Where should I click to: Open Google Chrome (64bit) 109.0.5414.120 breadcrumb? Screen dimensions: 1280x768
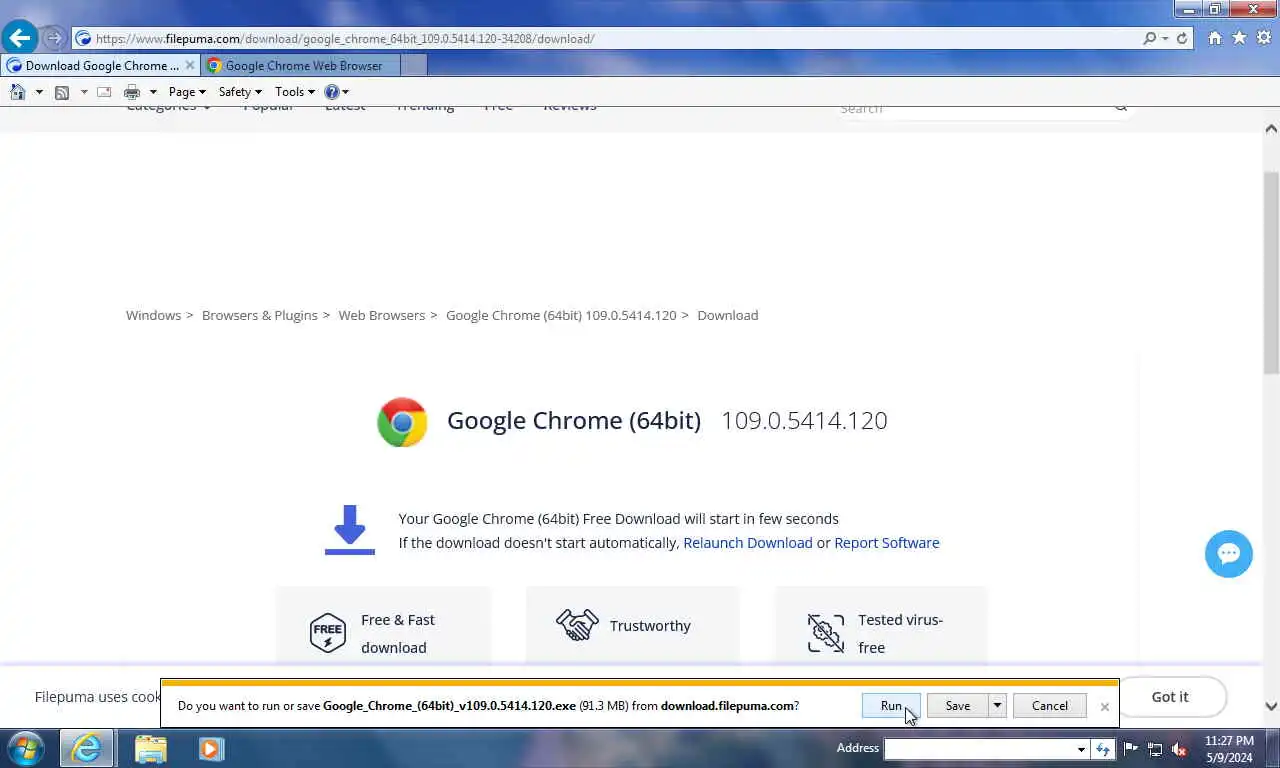561,315
